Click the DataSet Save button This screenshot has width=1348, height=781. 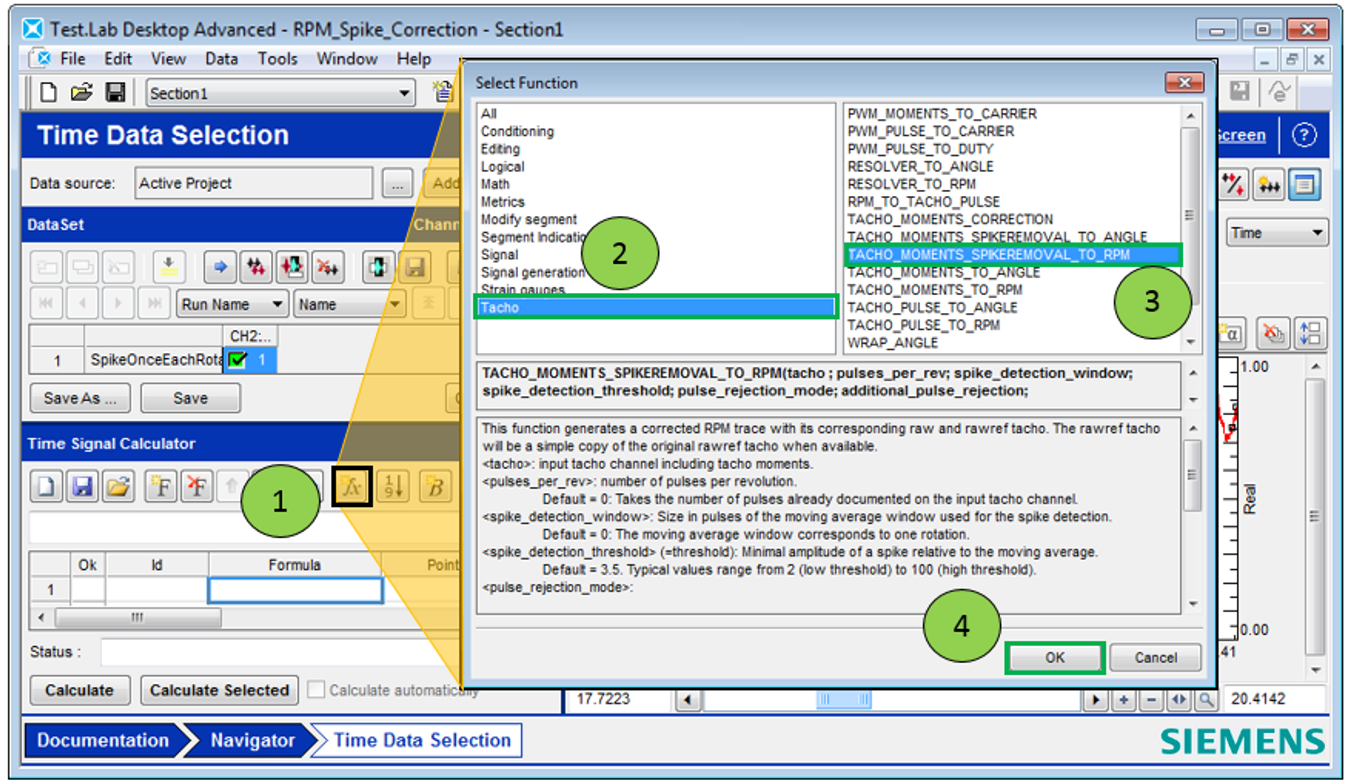click(x=190, y=398)
